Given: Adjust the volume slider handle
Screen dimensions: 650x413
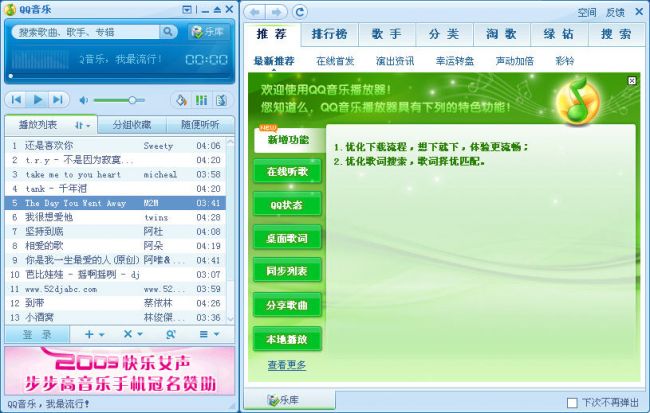Looking at the screenshot, I should click(132, 100).
